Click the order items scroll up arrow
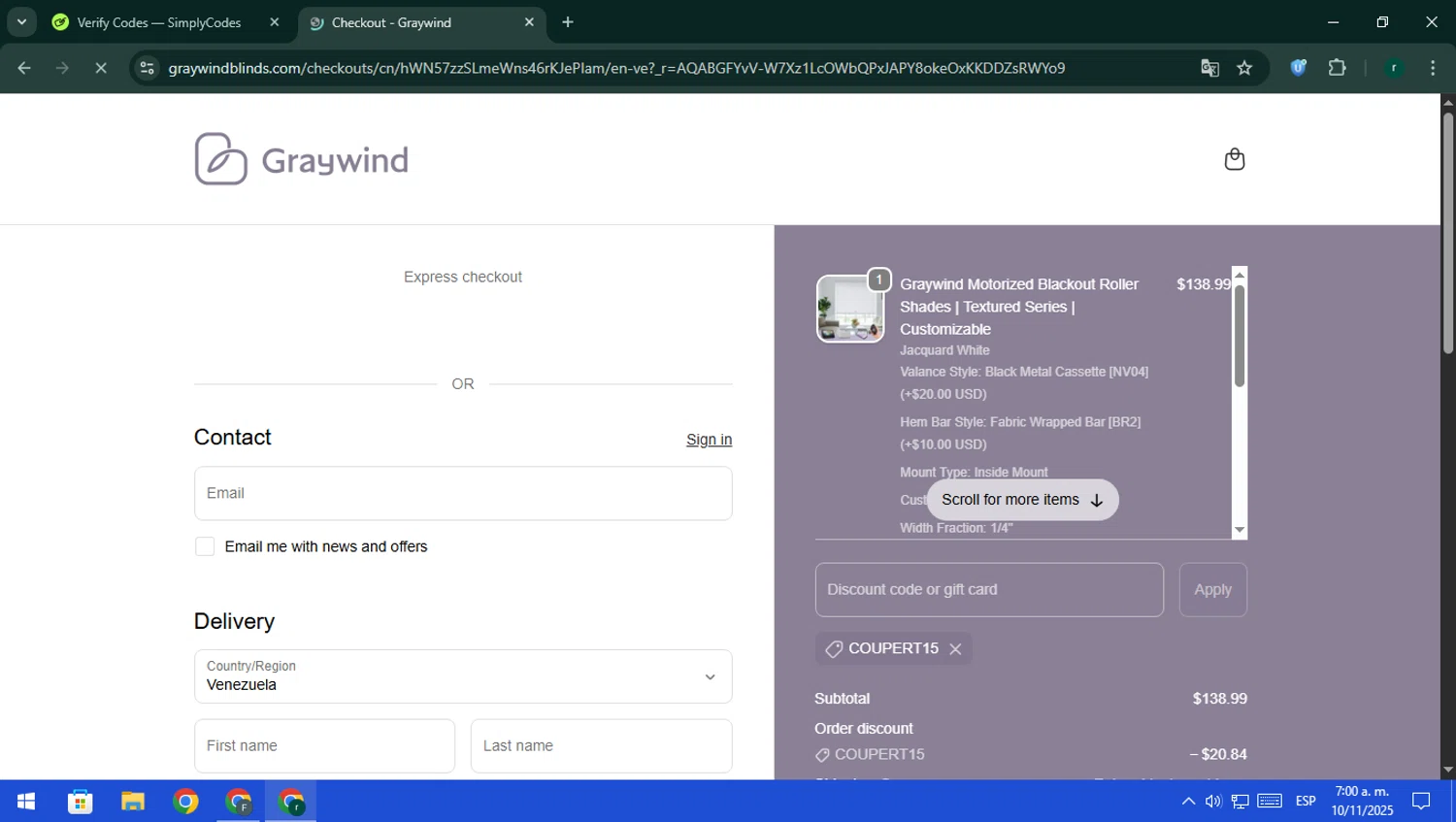Viewport: 1456px width, 822px height. point(1239,275)
